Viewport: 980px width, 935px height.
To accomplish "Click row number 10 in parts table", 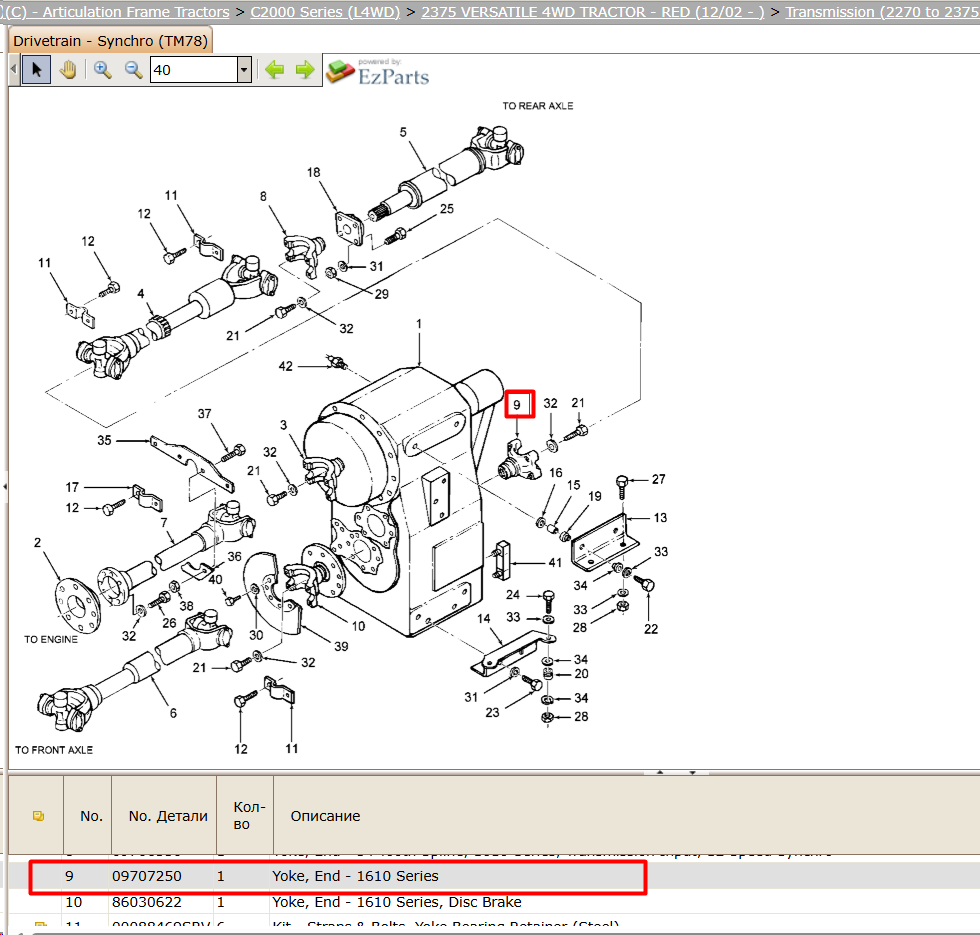I will (73, 902).
